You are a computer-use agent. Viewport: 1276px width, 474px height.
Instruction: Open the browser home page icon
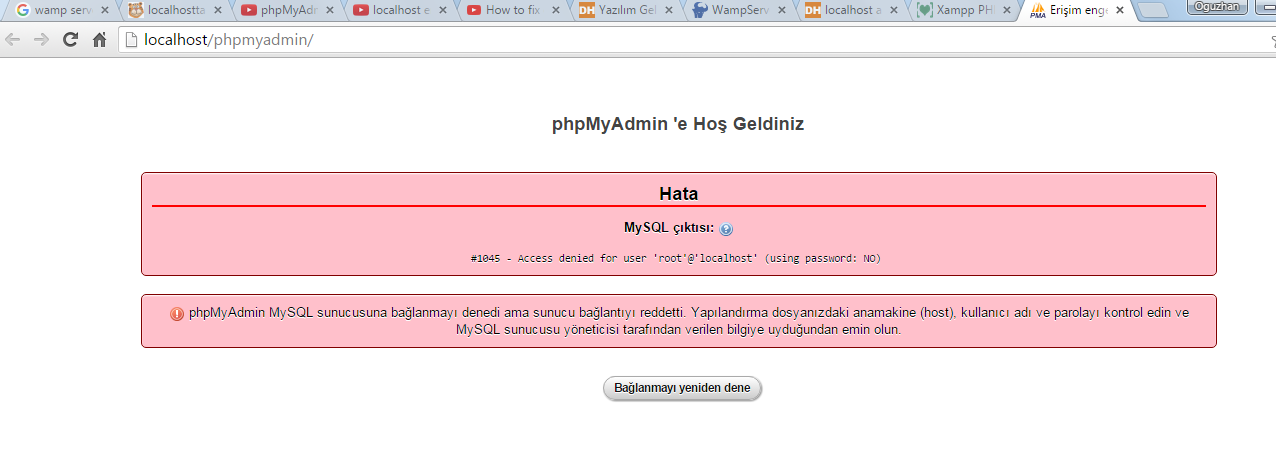pos(99,40)
